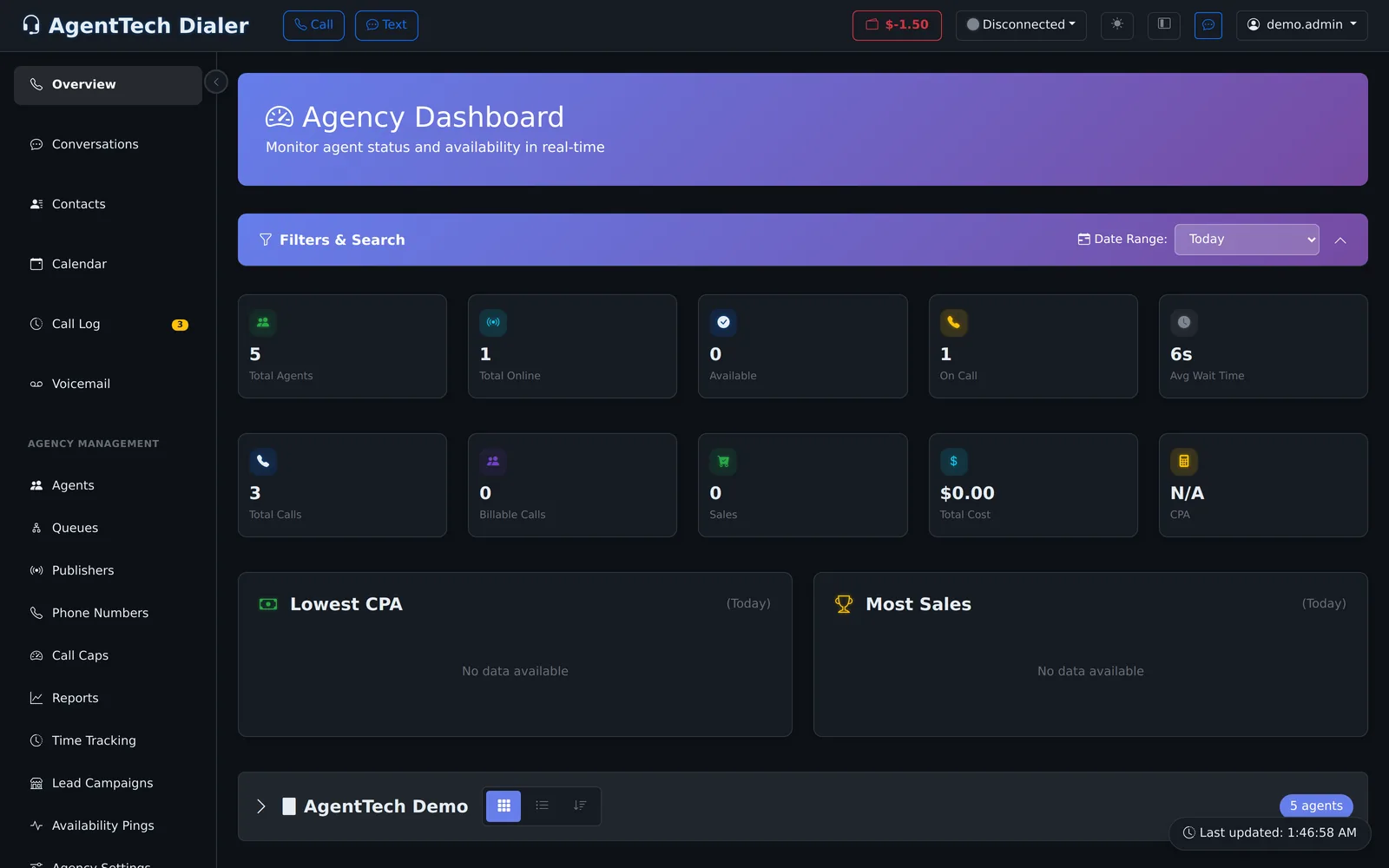This screenshot has width=1389, height=868.
Task: Open Conversations in the sidebar
Action: coord(108,144)
